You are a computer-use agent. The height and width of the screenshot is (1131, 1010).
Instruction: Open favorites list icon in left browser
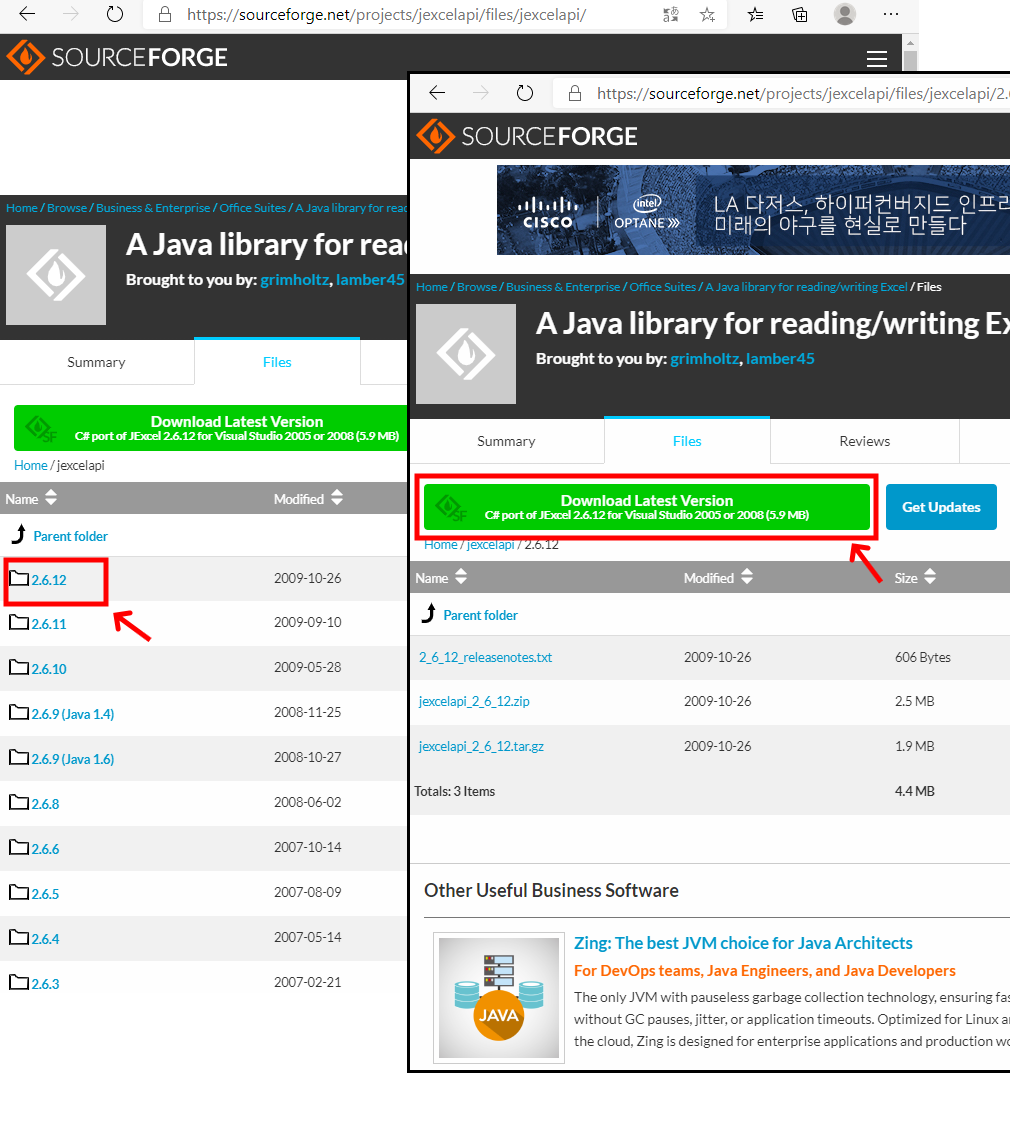755,14
